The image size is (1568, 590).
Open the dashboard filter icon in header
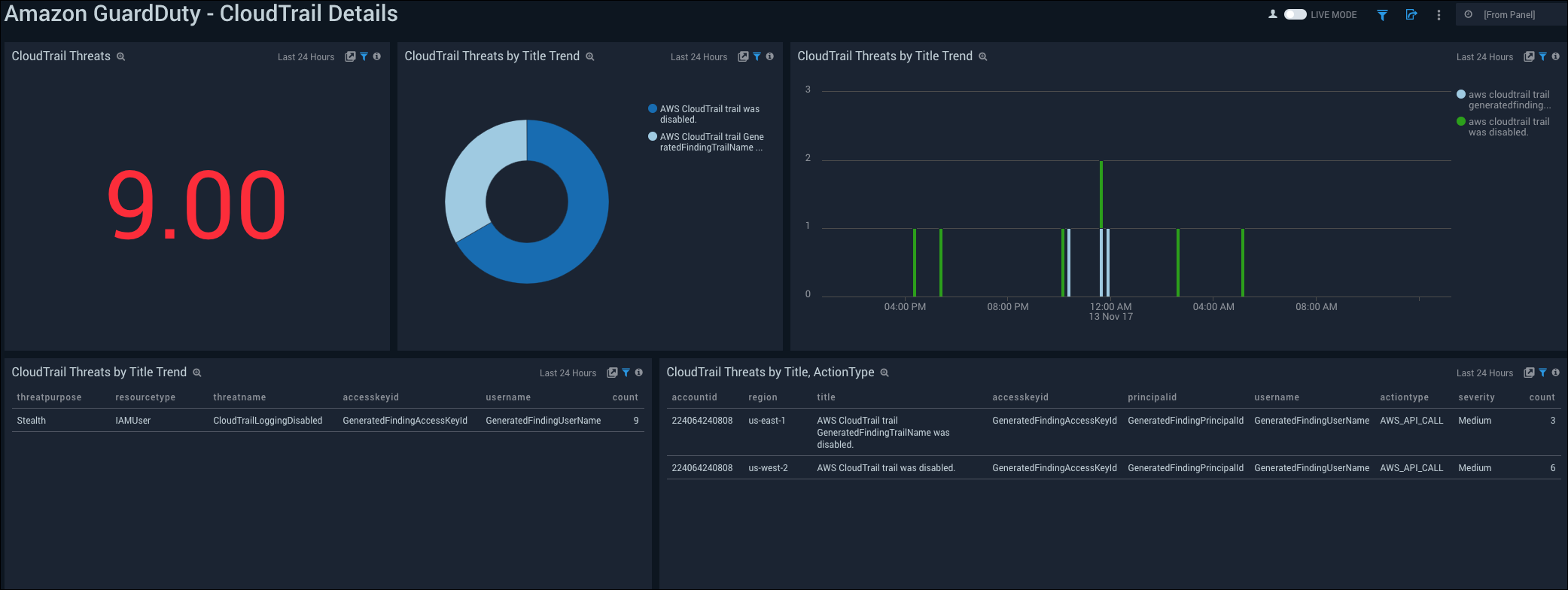click(1382, 15)
